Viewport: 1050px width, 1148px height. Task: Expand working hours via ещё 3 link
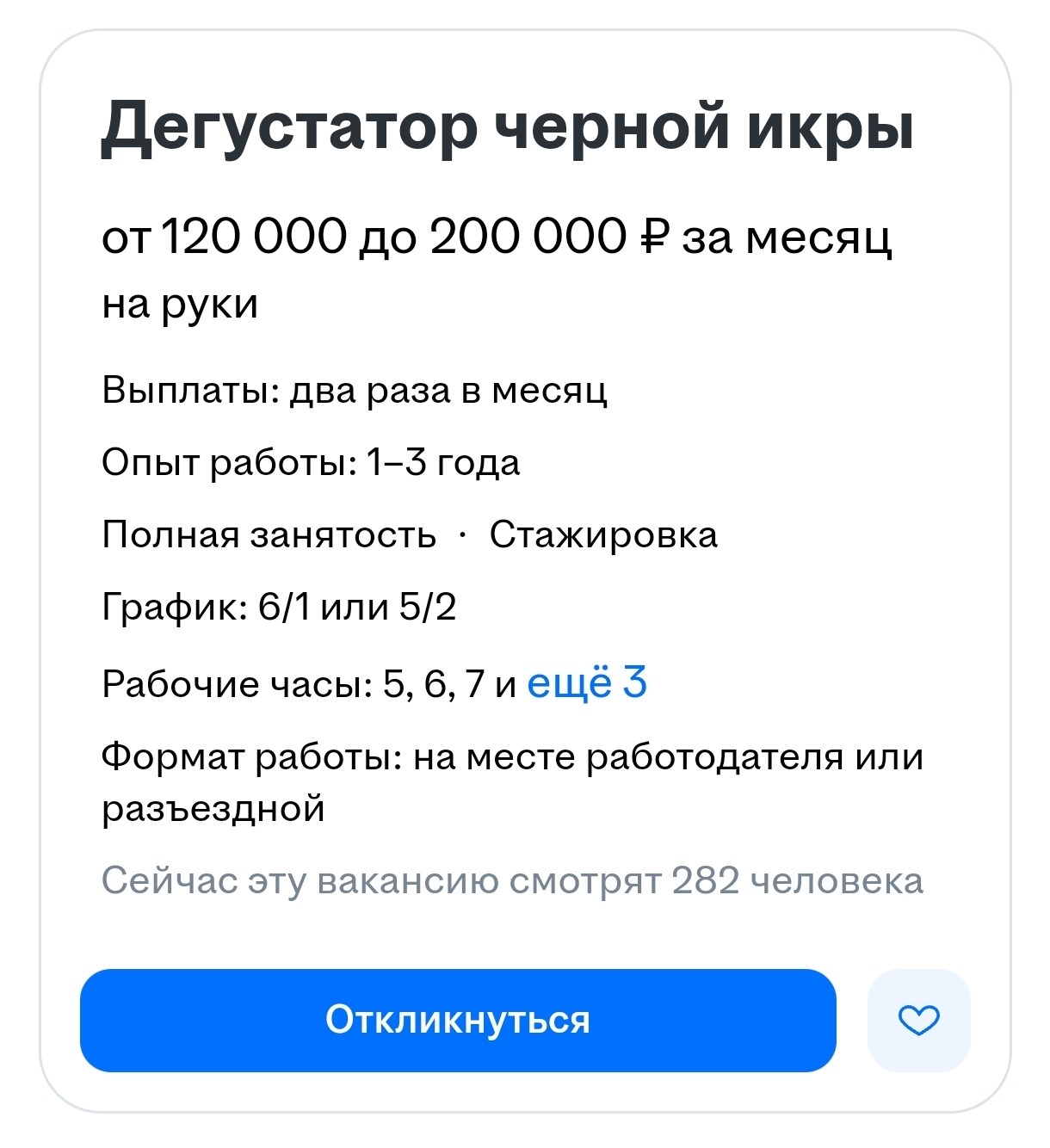click(x=587, y=683)
